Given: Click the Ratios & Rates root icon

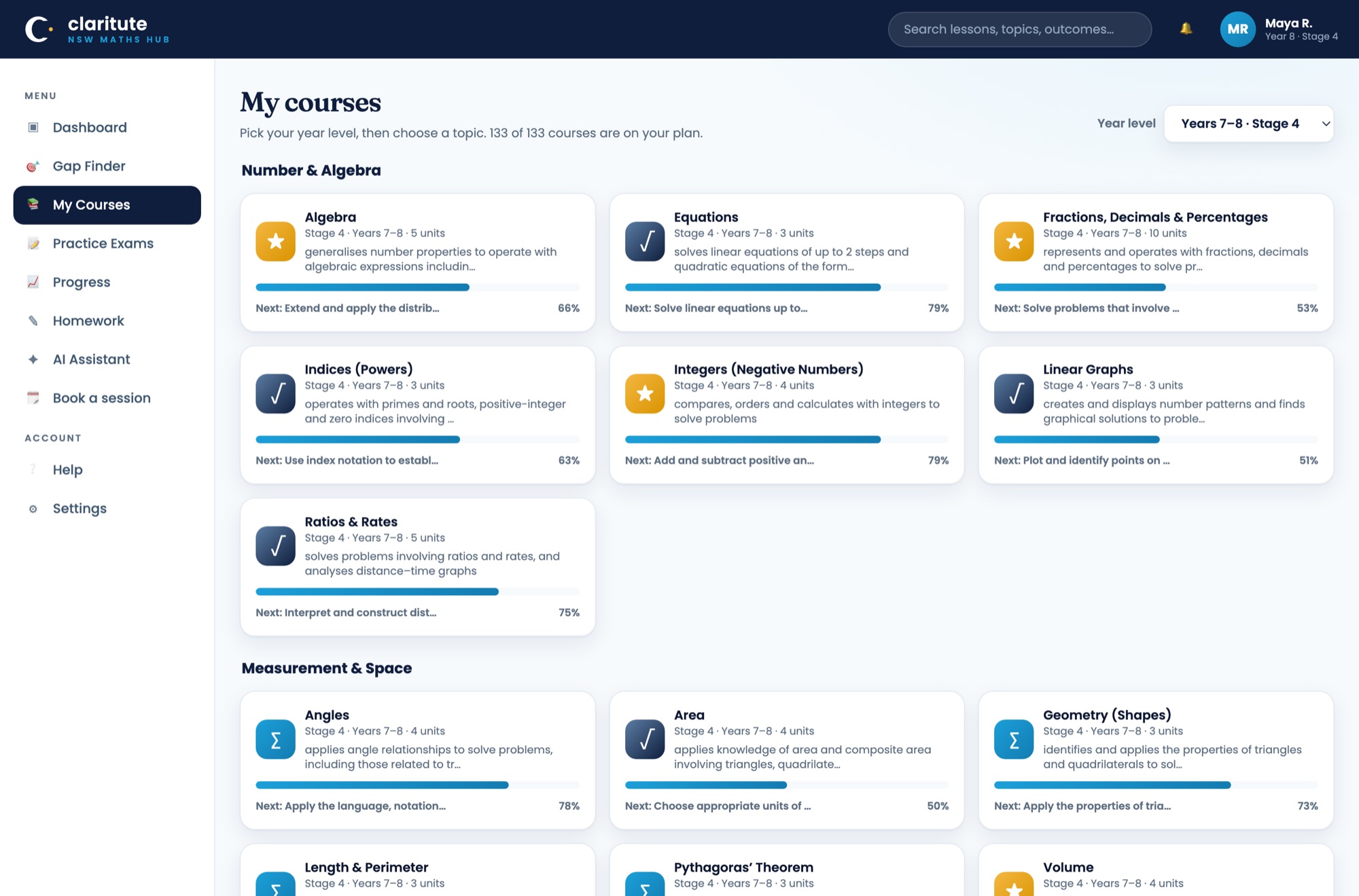Looking at the screenshot, I should point(275,545).
